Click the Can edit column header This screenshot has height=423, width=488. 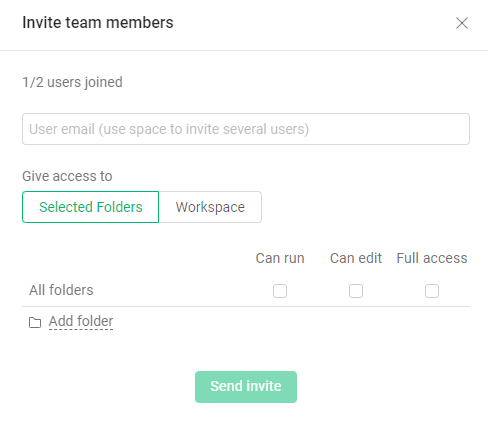pyautogui.click(x=356, y=258)
